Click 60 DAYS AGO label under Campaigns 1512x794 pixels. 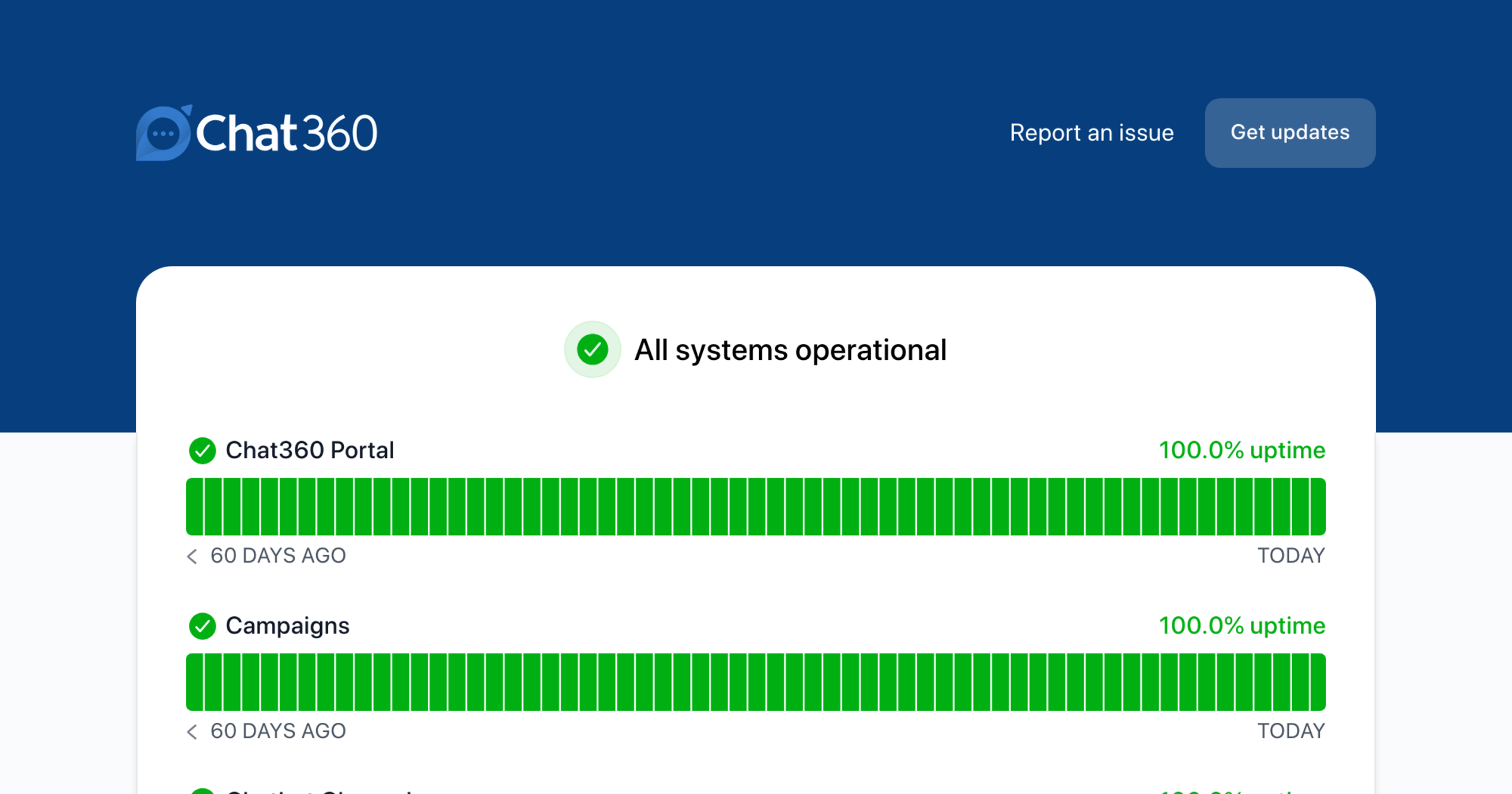pyautogui.click(x=278, y=731)
